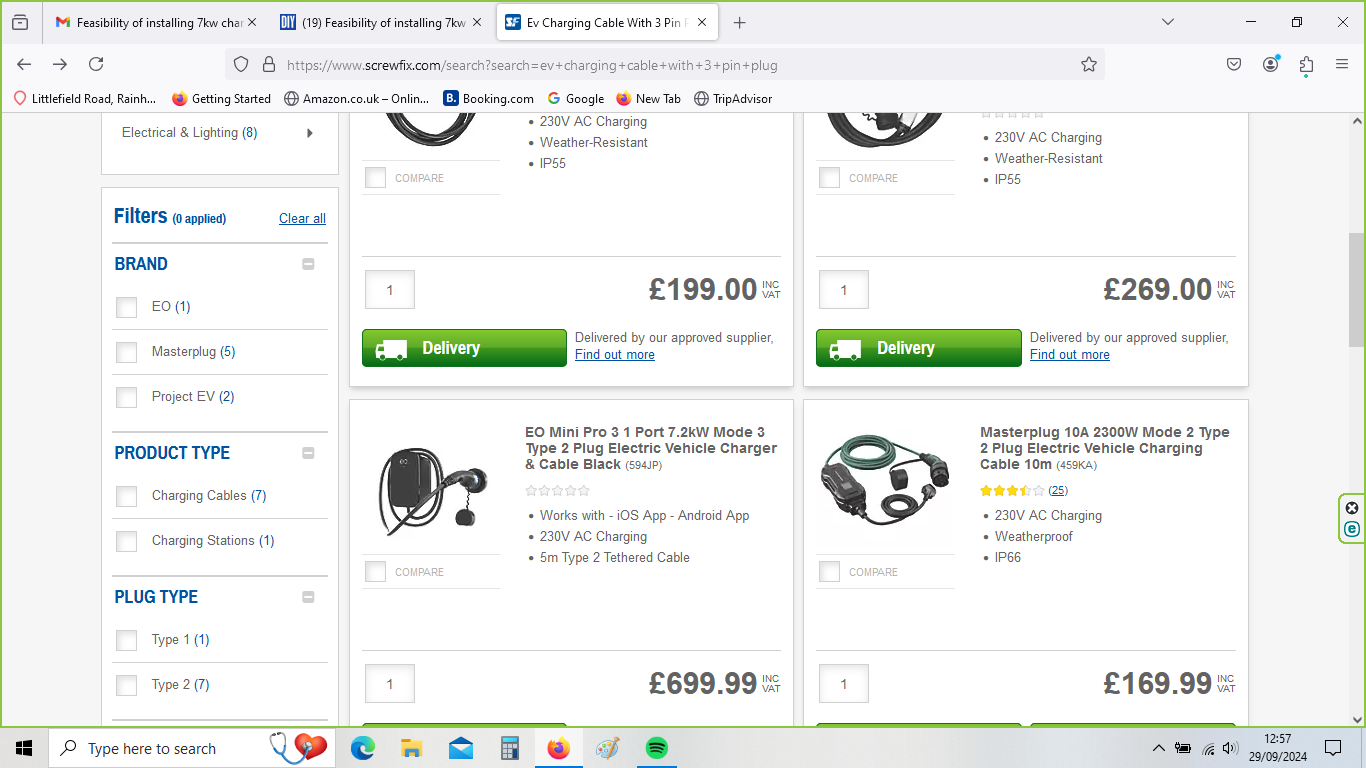Check Compare for the EO Mini Pro 3
Viewport: 1366px width, 768px height.
(375, 572)
